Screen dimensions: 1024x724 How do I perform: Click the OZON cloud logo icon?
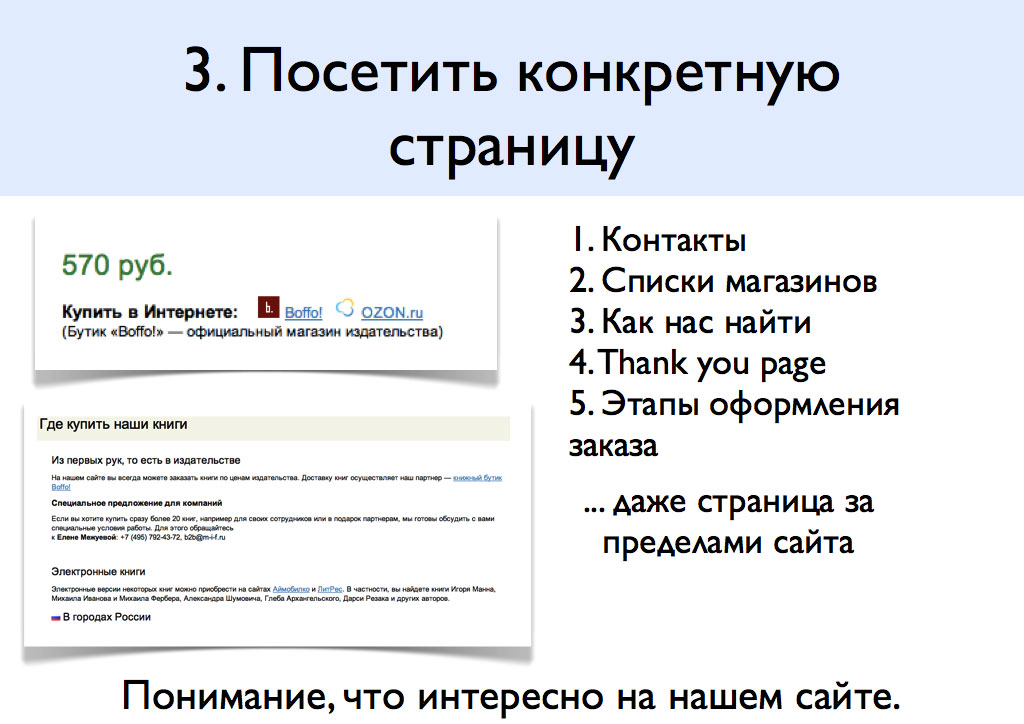345,309
